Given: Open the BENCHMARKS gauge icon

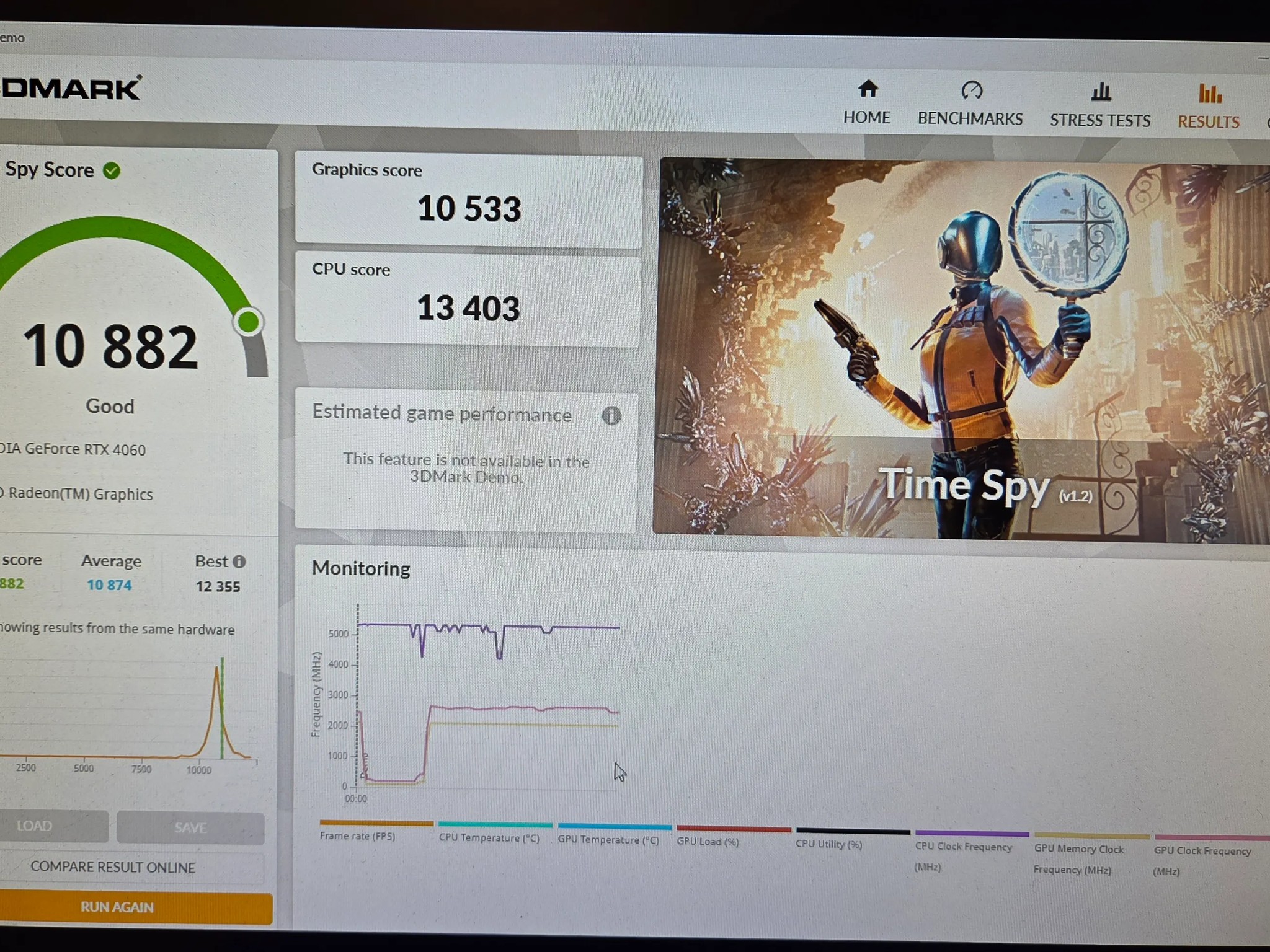Looking at the screenshot, I should (972, 90).
